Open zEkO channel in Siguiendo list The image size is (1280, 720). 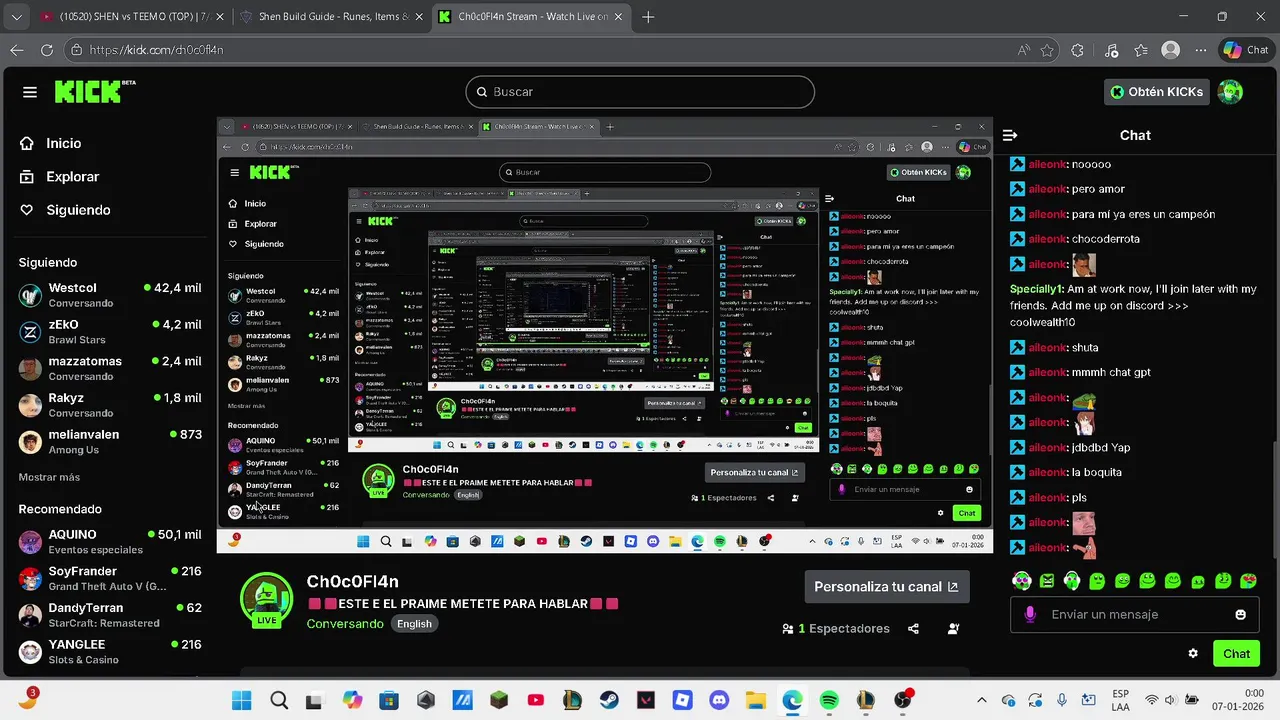coord(110,331)
